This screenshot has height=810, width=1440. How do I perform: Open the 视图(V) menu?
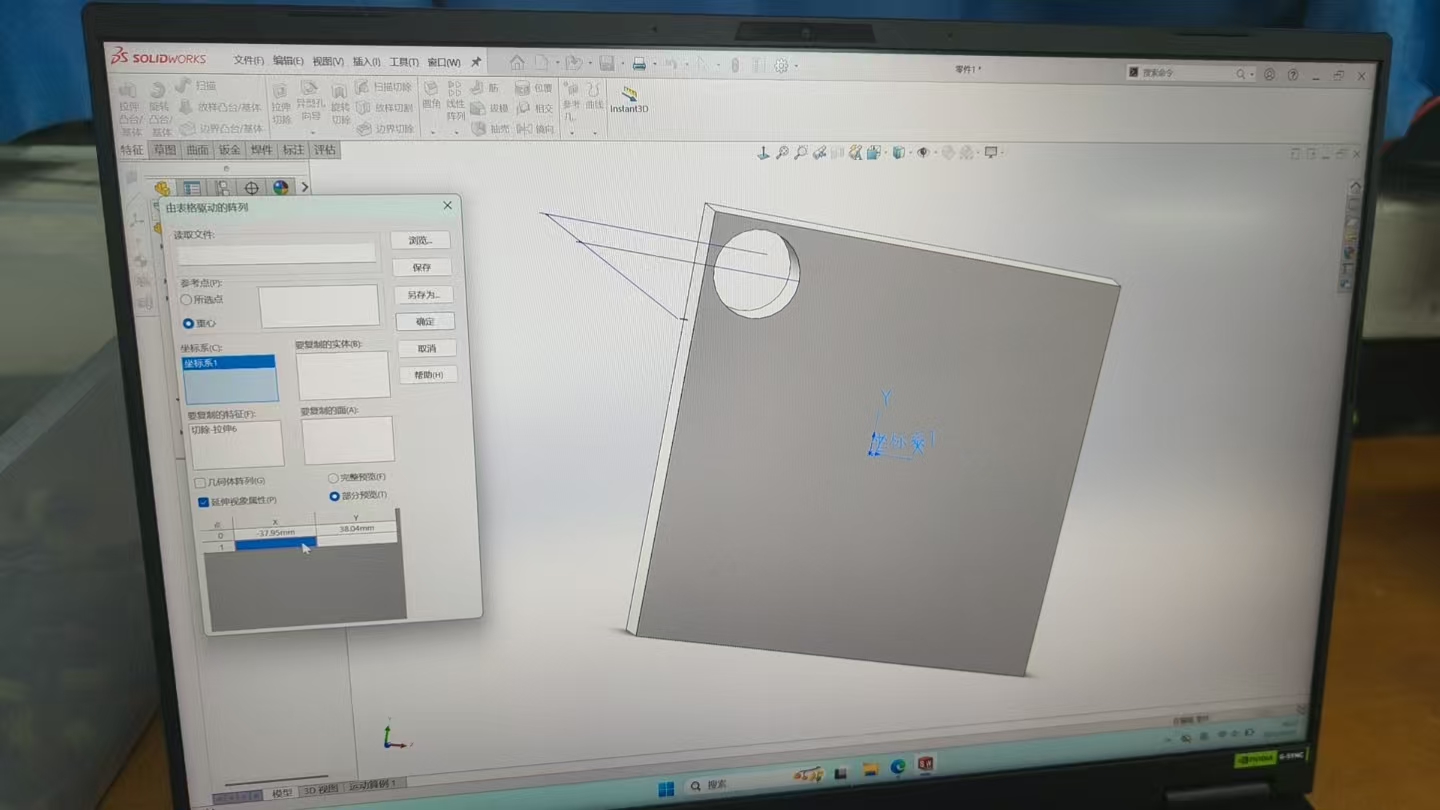coord(328,61)
